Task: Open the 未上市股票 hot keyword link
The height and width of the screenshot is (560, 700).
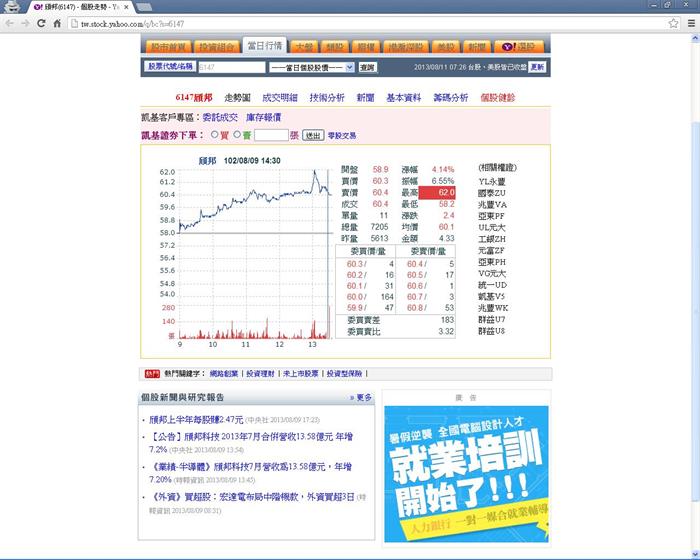Action: pos(300,374)
